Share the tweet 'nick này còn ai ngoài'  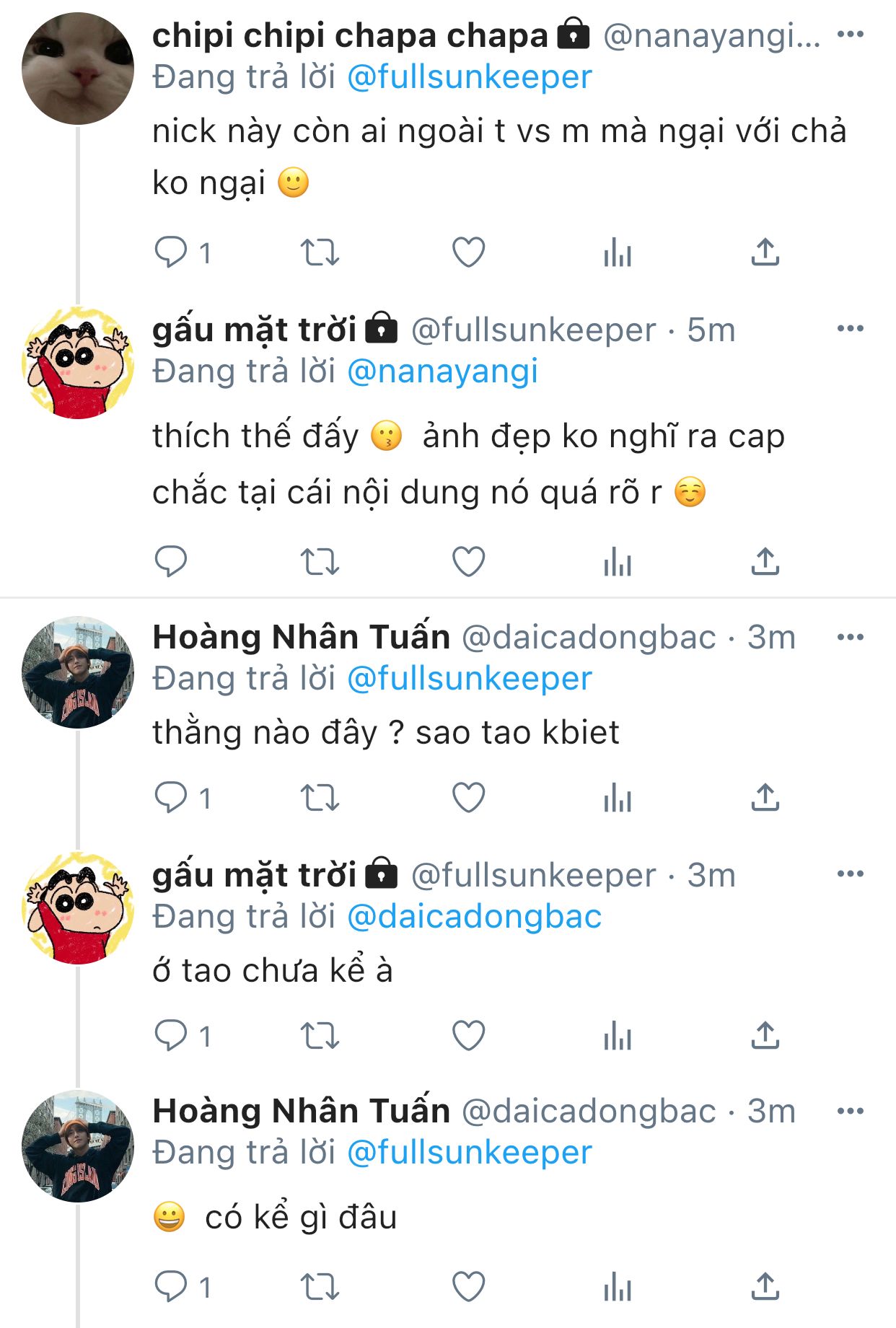pyautogui.click(x=765, y=252)
